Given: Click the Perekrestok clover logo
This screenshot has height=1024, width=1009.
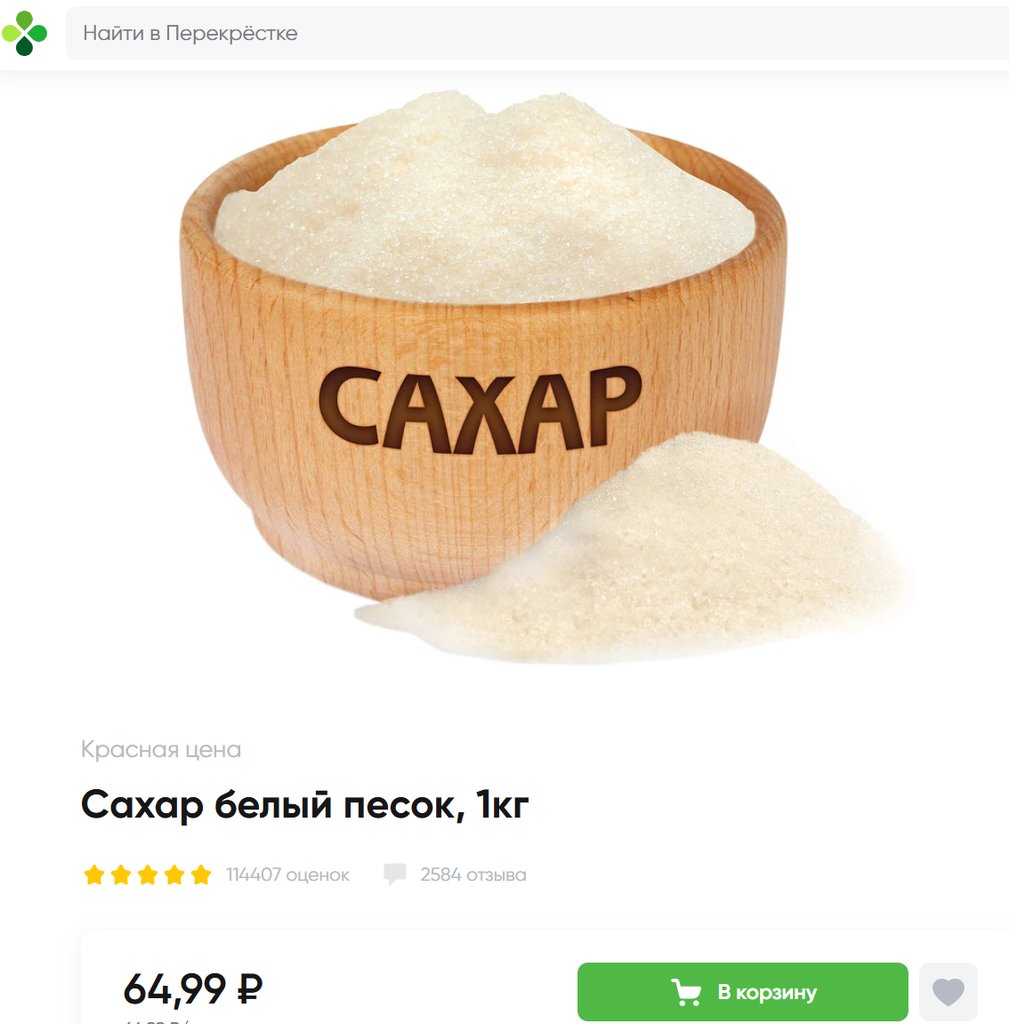Looking at the screenshot, I should (24, 33).
